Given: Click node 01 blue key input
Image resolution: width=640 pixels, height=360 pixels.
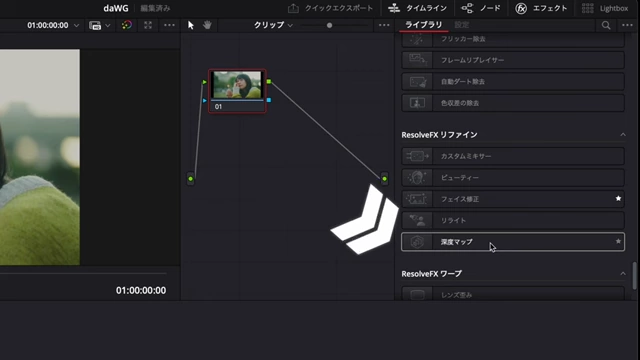Looking at the screenshot, I should click(204, 100).
